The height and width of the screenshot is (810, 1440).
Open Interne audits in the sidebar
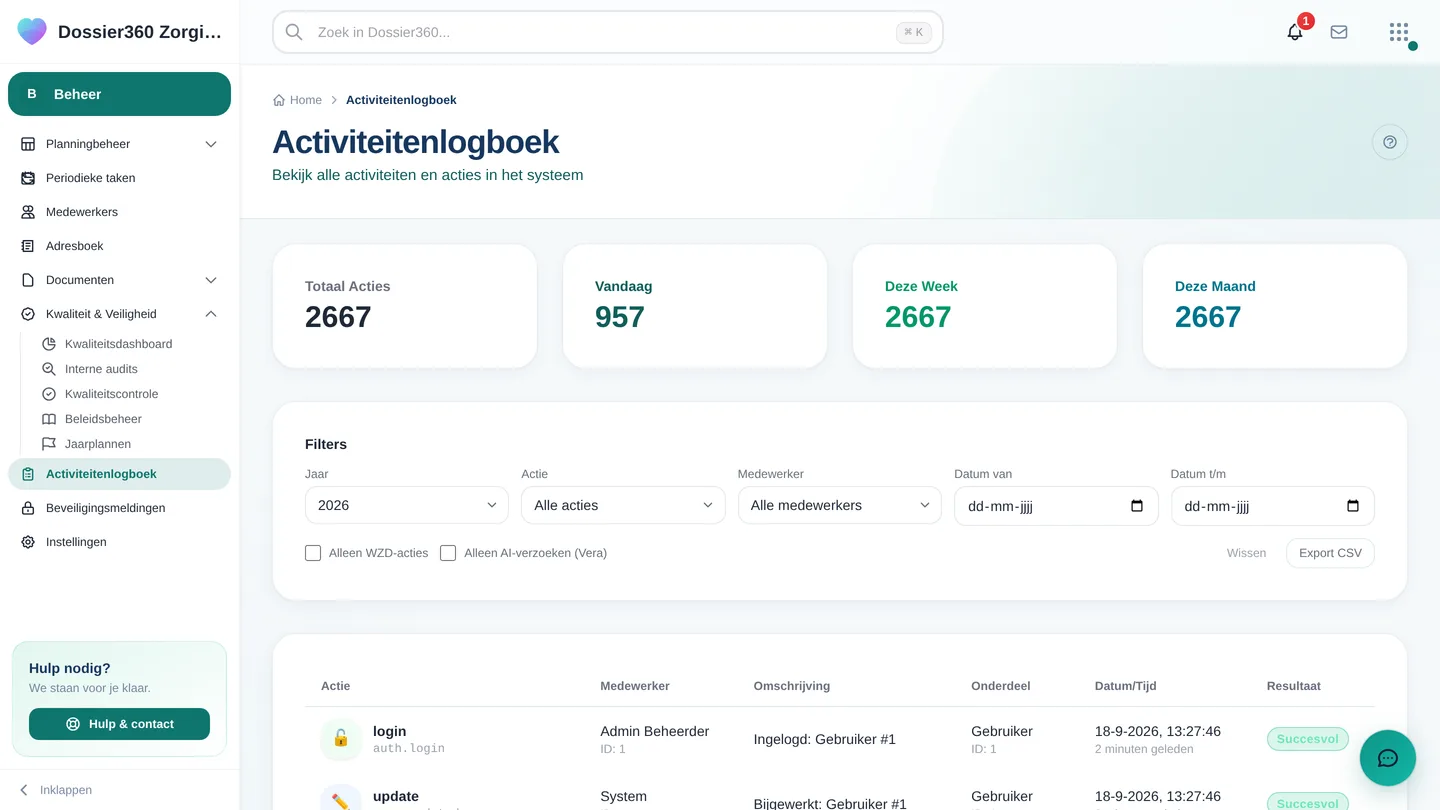[x=101, y=369]
